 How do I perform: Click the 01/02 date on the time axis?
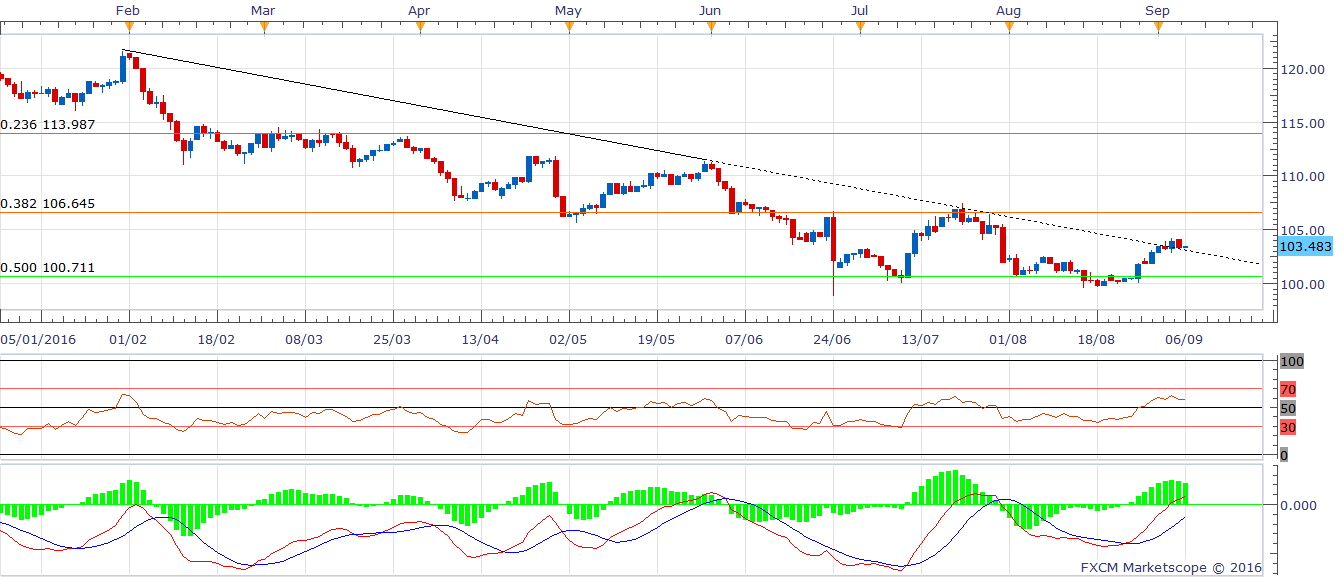pos(129,340)
